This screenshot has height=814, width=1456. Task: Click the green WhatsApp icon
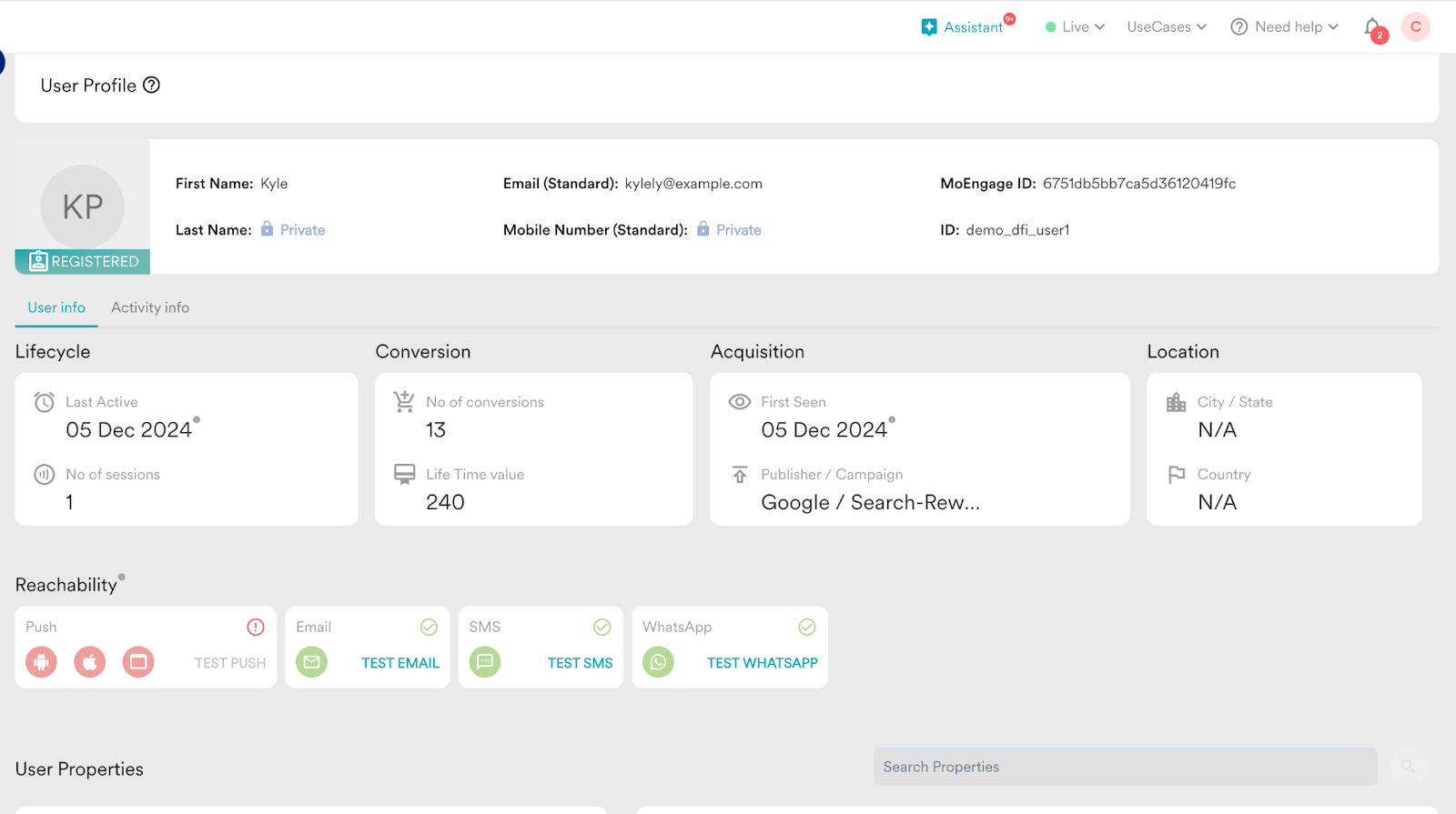[658, 662]
